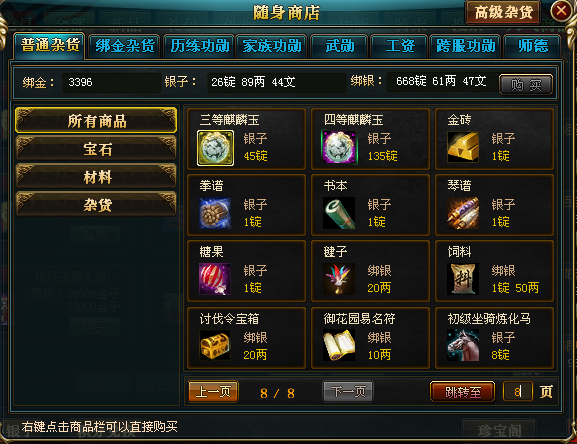Switch to the 绑金杂货 tab
The width and height of the screenshot is (577, 444).
tap(124, 46)
